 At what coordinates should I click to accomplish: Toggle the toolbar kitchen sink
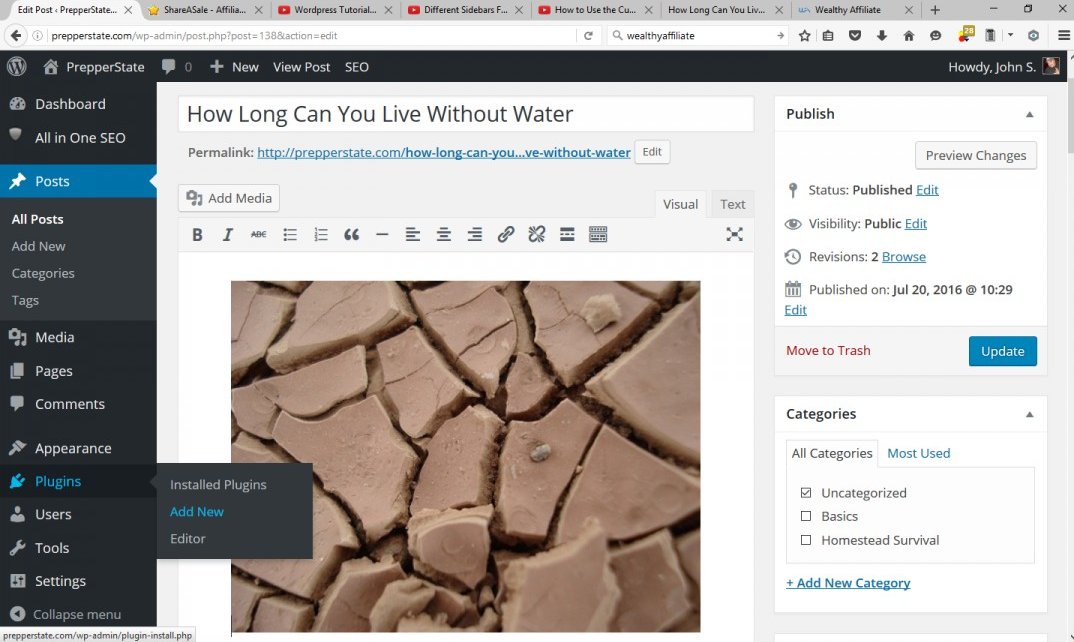[x=598, y=235]
